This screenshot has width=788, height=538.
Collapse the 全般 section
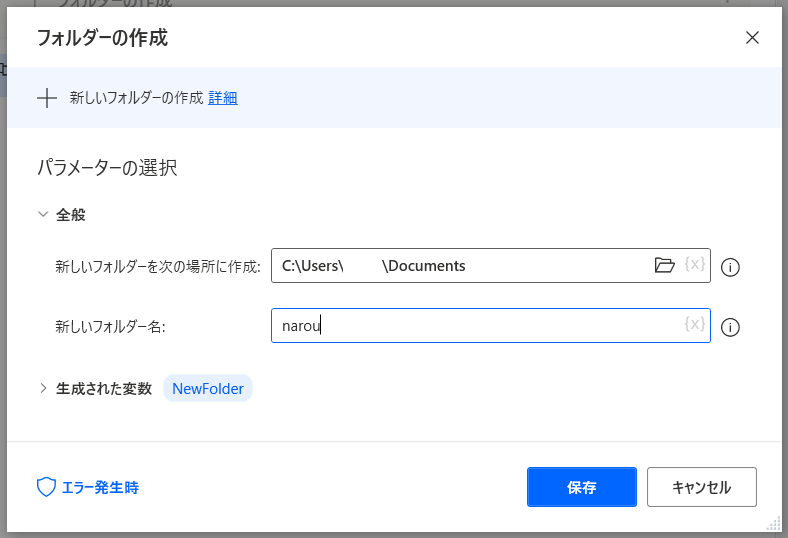[43, 214]
